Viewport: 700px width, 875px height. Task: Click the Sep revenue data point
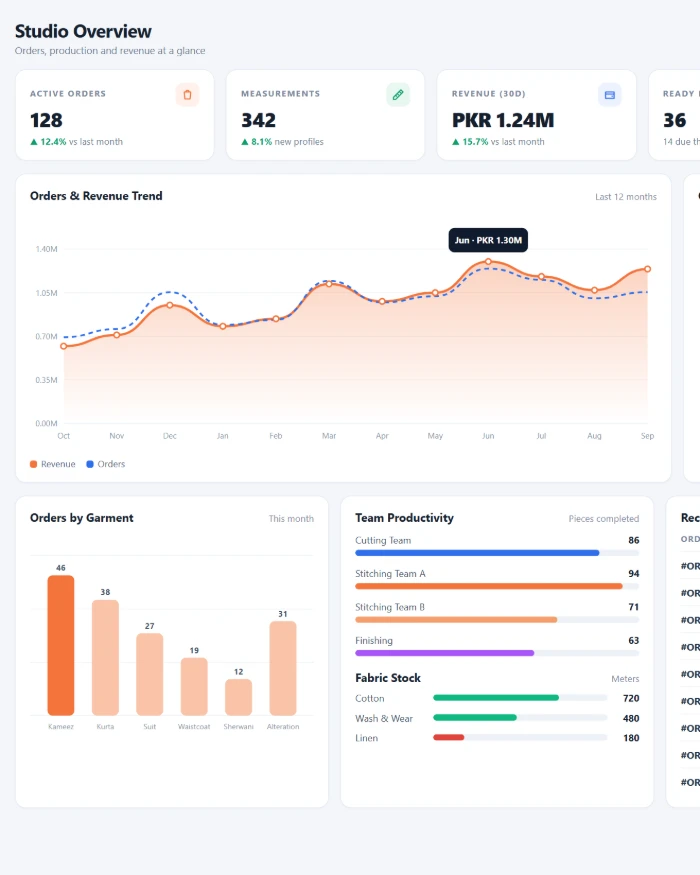click(648, 269)
